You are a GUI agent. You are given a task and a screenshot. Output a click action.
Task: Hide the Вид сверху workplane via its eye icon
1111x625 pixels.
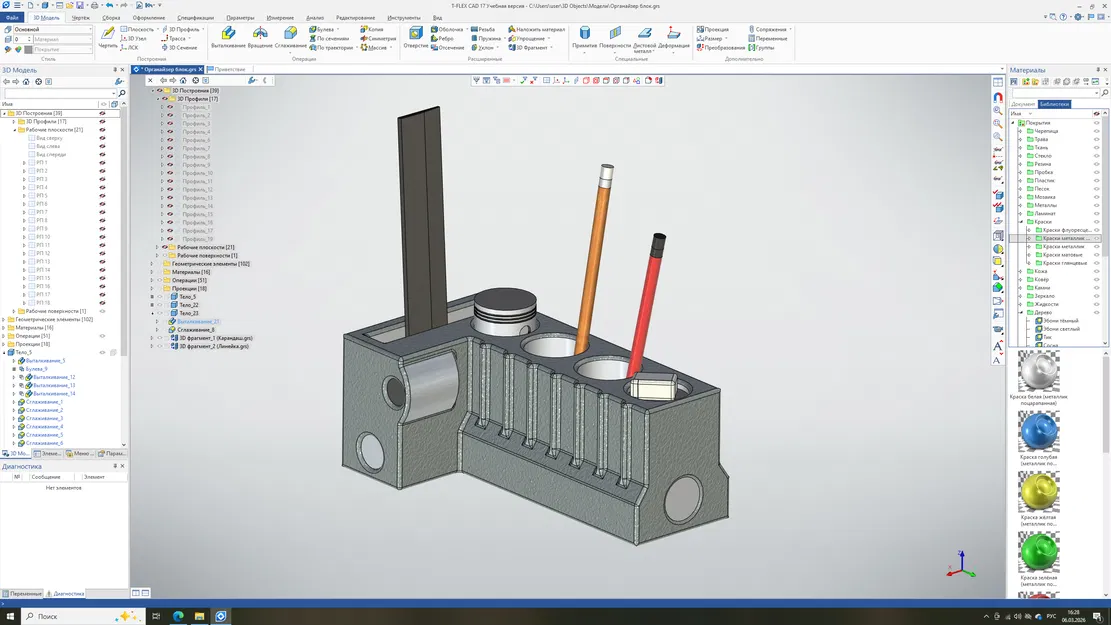(102, 138)
